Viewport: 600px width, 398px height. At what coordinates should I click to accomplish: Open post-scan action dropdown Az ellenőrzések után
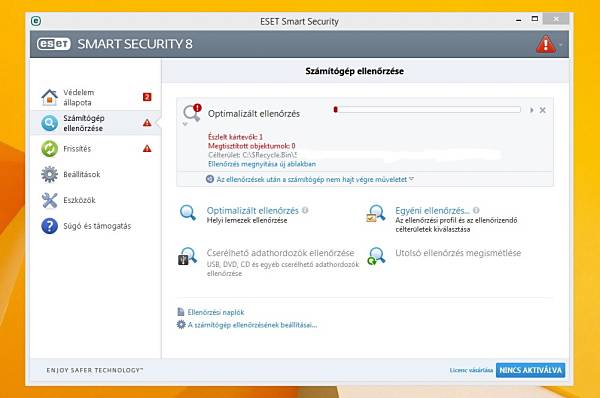pyautogui.click(x=315, y=179)
